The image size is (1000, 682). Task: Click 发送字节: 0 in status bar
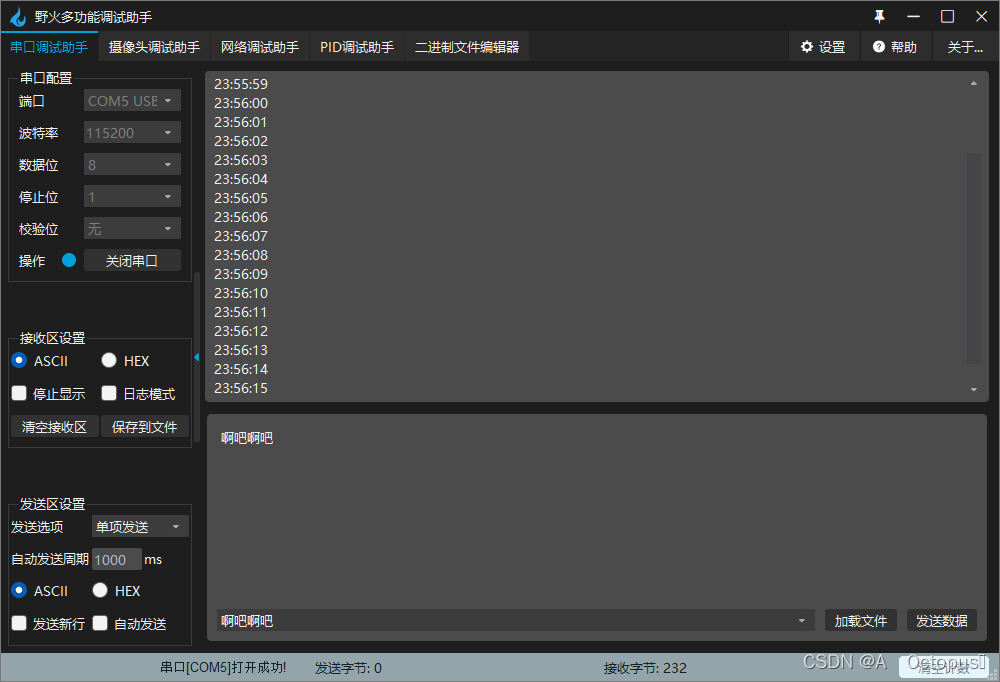coord(348,668)
